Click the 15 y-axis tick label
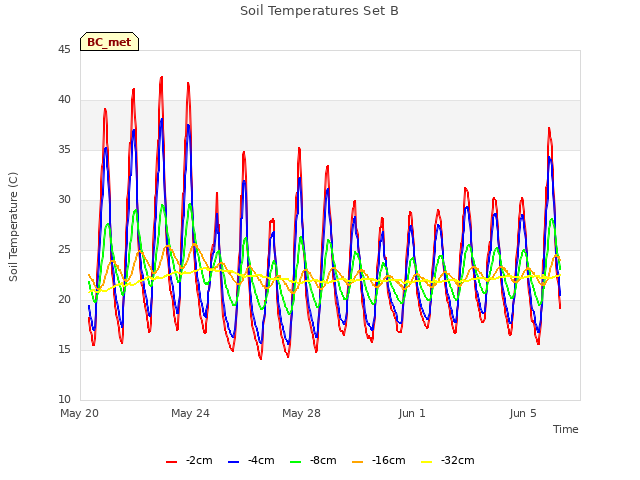640x480 pixels. (x=64, y=350)
